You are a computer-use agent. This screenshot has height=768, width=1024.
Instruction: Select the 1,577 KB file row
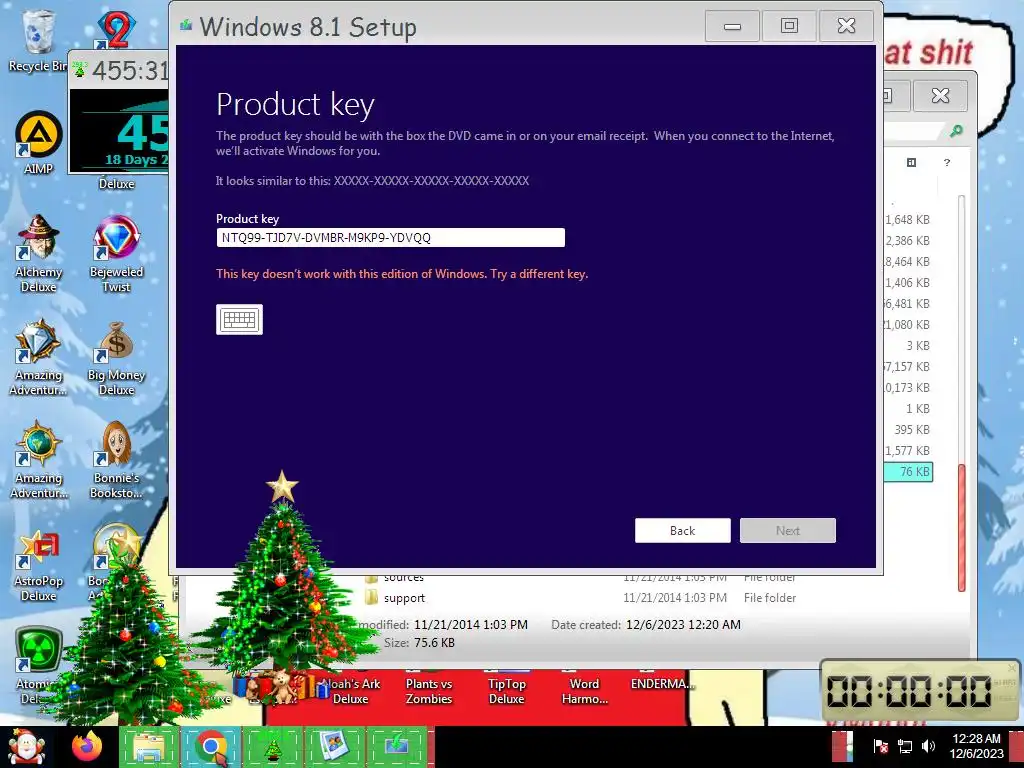tap(908, 451)
